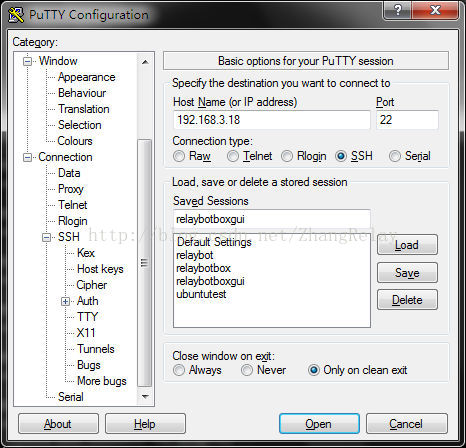Click the Host Name input field
Image resolution: width=466 pixels, height=448 pixels.
(x=272, y=120)
